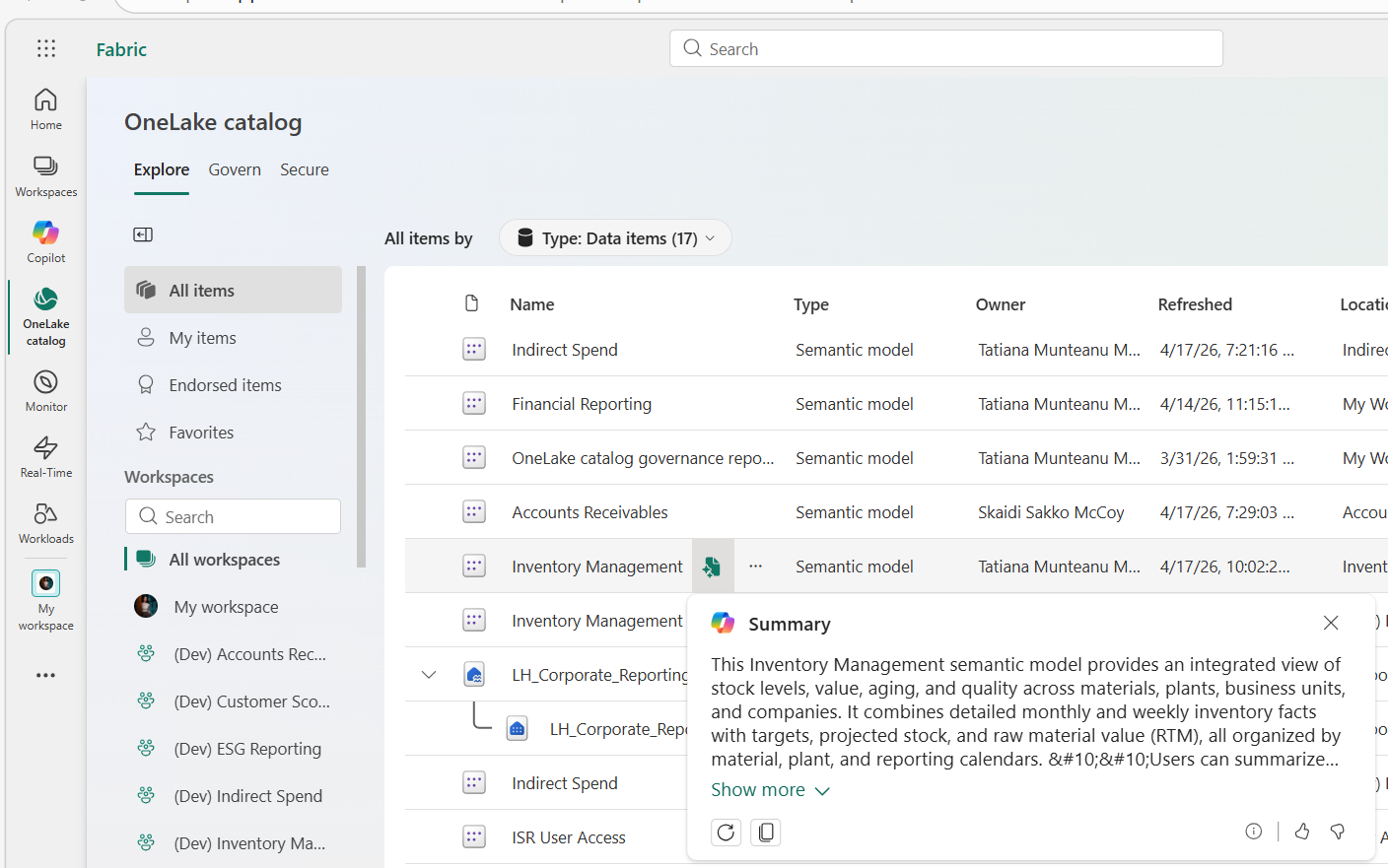Open My workspace in the left rail
1388x868 pixels.
coord(46,600)
